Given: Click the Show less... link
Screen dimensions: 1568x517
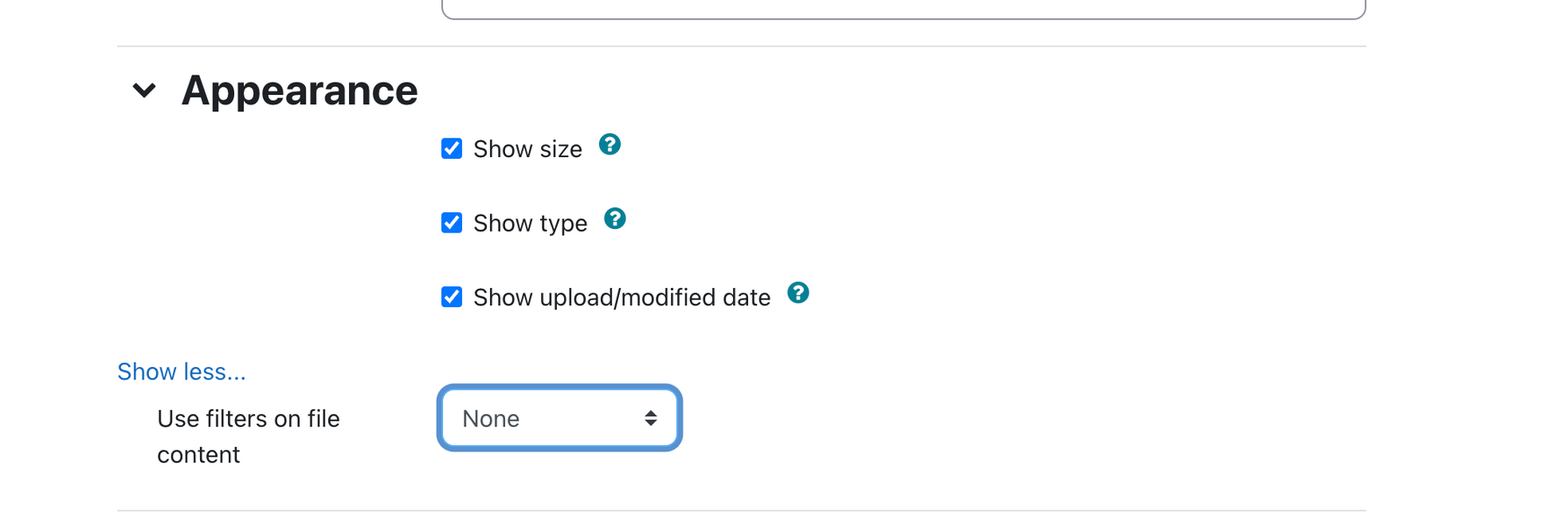Looking at the screenshot, I should pyautogui.click(x=182, y=372).
